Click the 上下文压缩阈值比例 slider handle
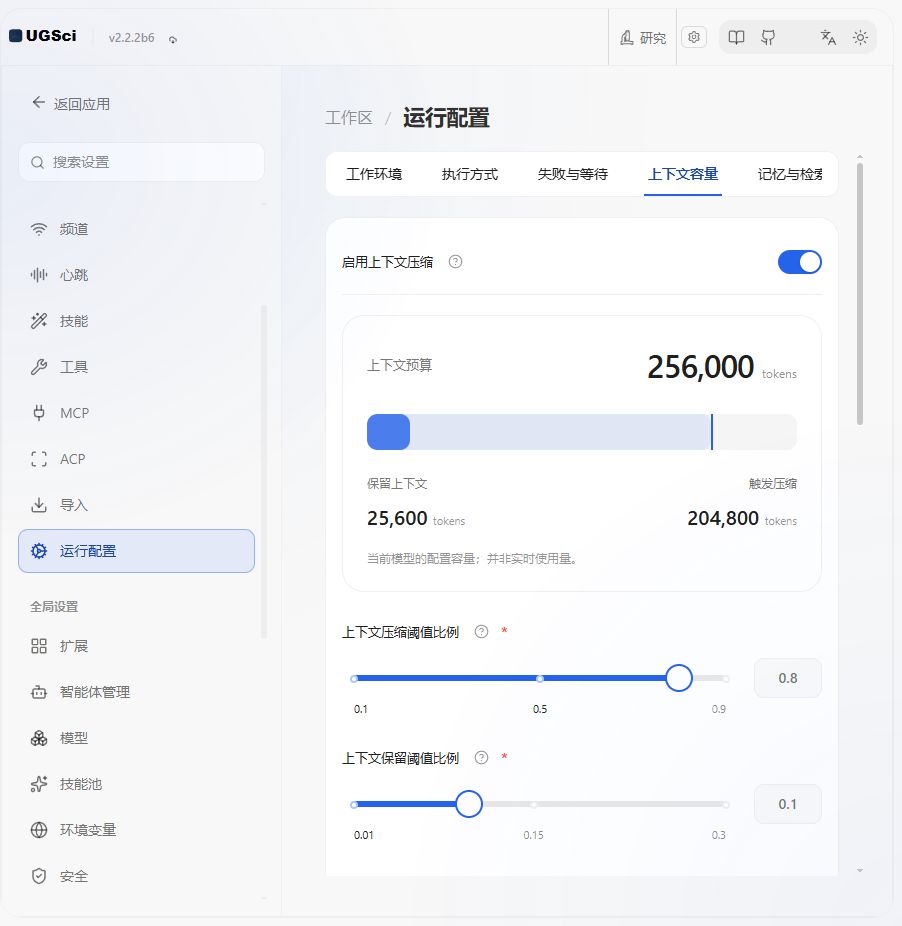Viewport: 902px width, 926px height. [x=679, y=678]
